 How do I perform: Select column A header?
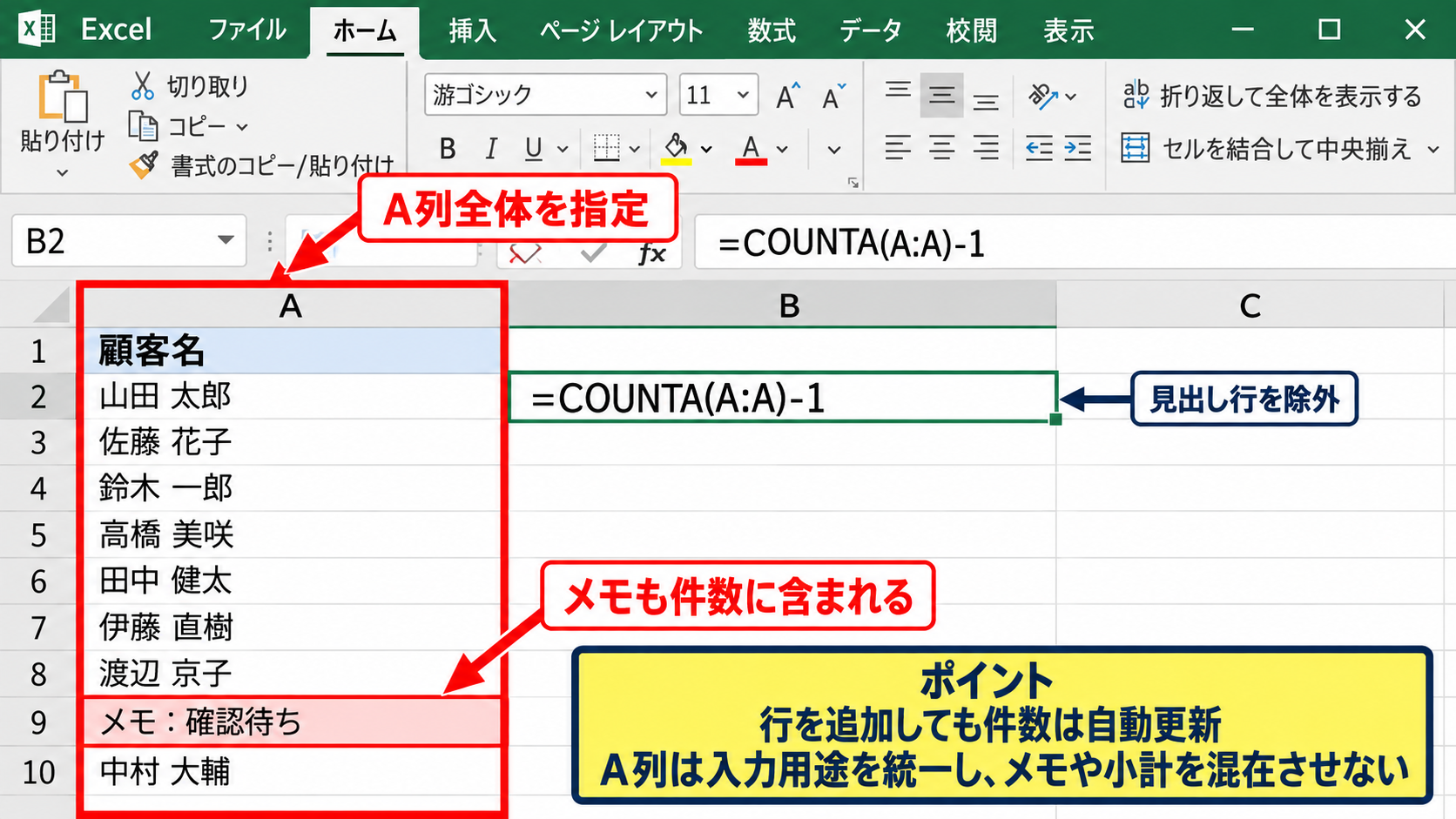click(x=291, y=305)
